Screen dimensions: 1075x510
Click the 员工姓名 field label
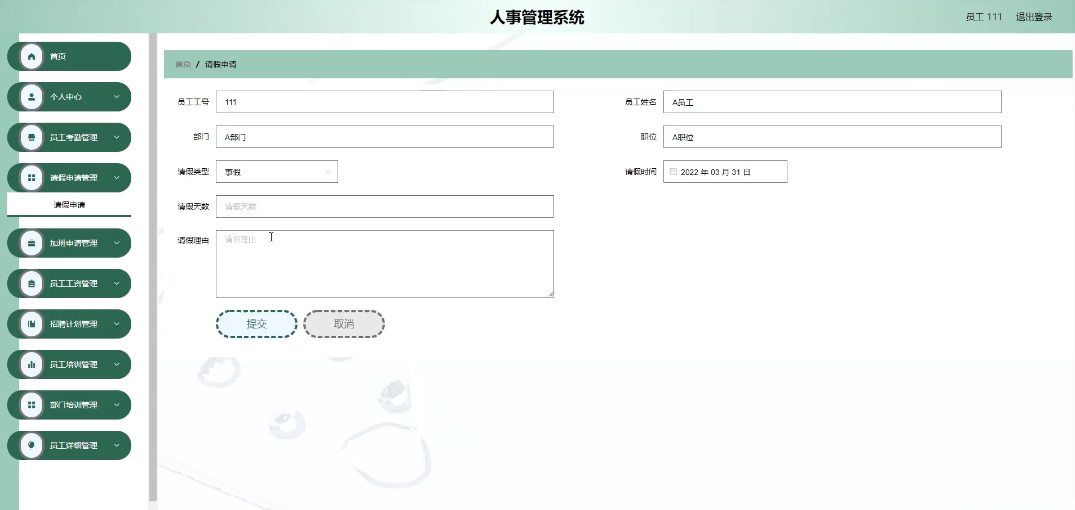click(640, 101)
